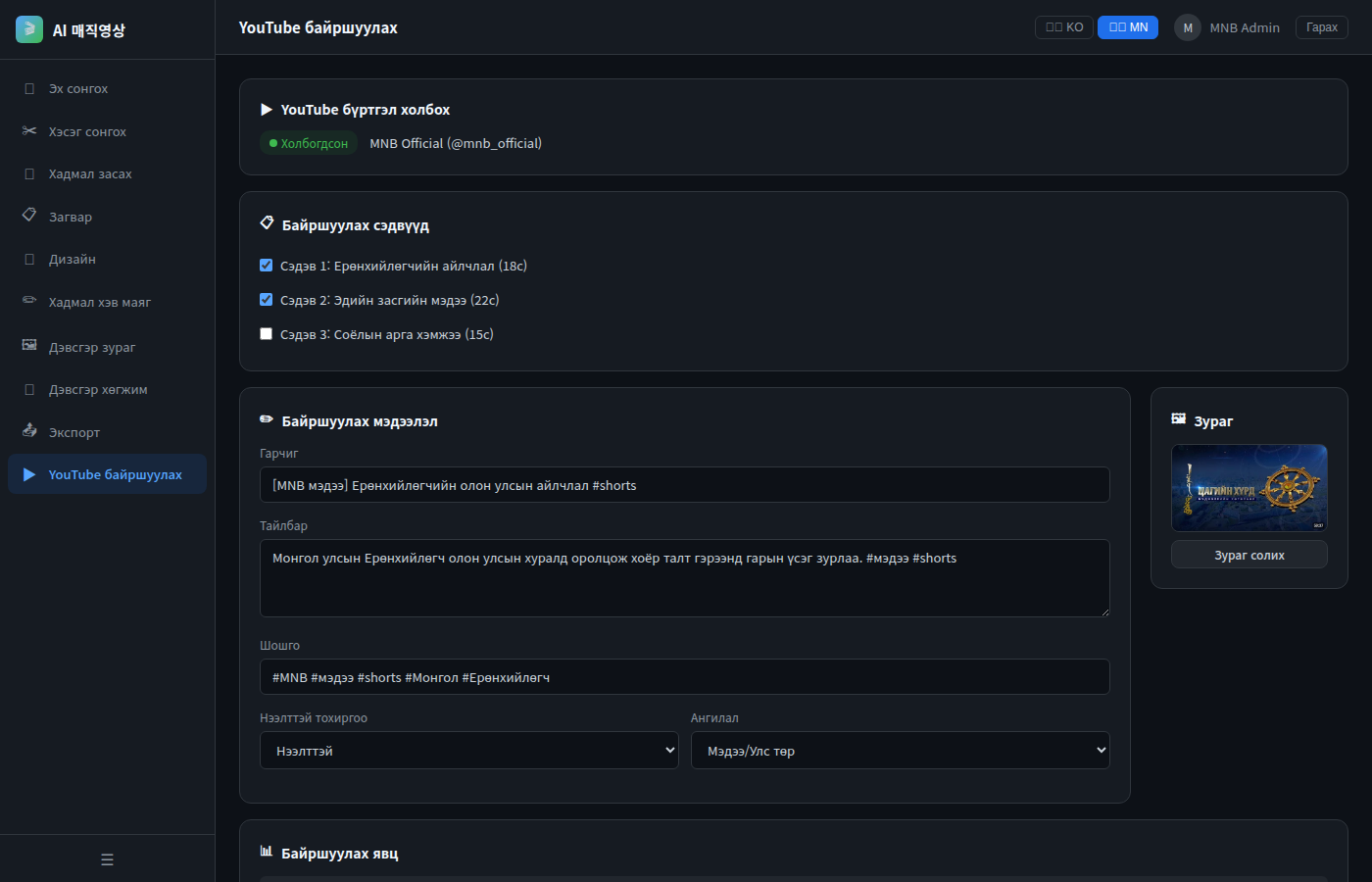Click the Экспорт sidebar icon
The image size is (1372, 882).
[x=29, y=431]
